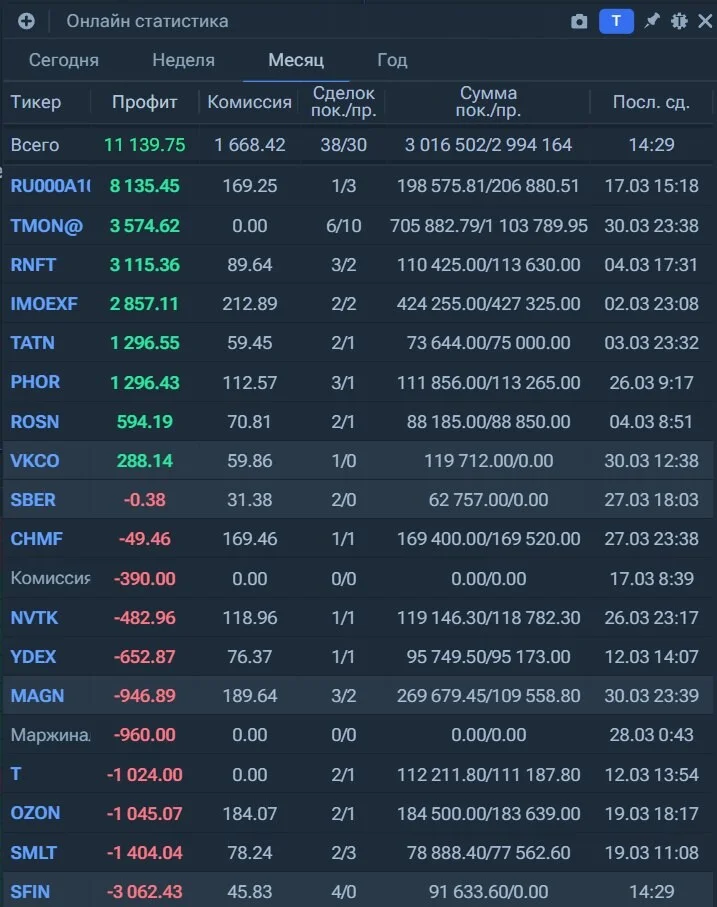The height and width of the screenshot is (907, 717).
Task: Open the SMLT ticker
Action: [34, 853]
